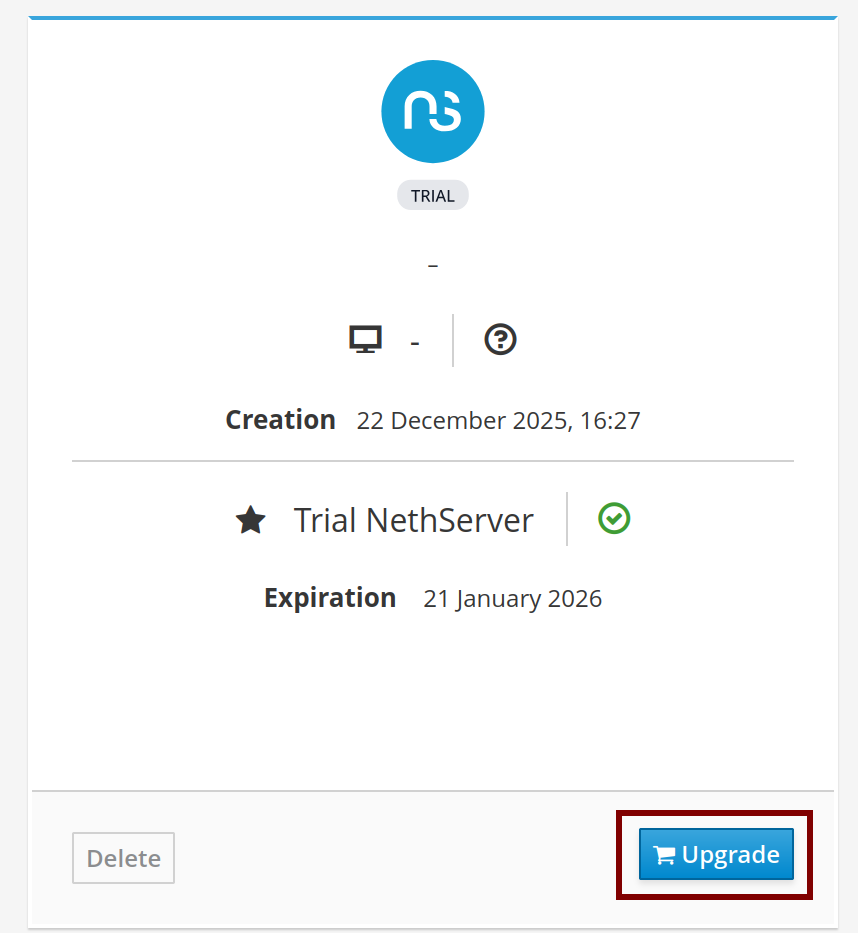Click the creation date 22 December 2025
Screen dimensions: 858x933
coord(498,421)
